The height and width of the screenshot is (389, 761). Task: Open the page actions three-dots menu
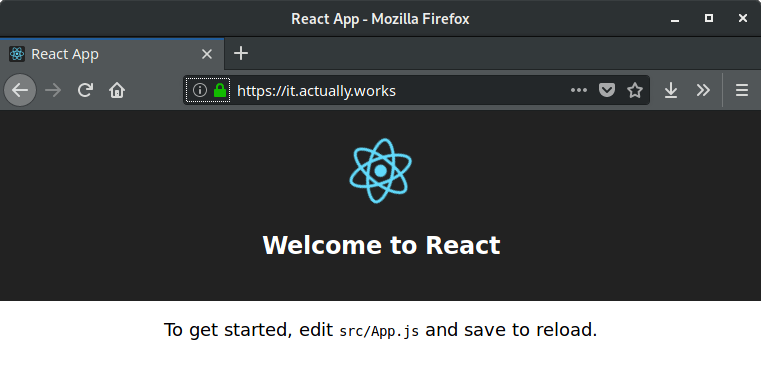[579, 90]
